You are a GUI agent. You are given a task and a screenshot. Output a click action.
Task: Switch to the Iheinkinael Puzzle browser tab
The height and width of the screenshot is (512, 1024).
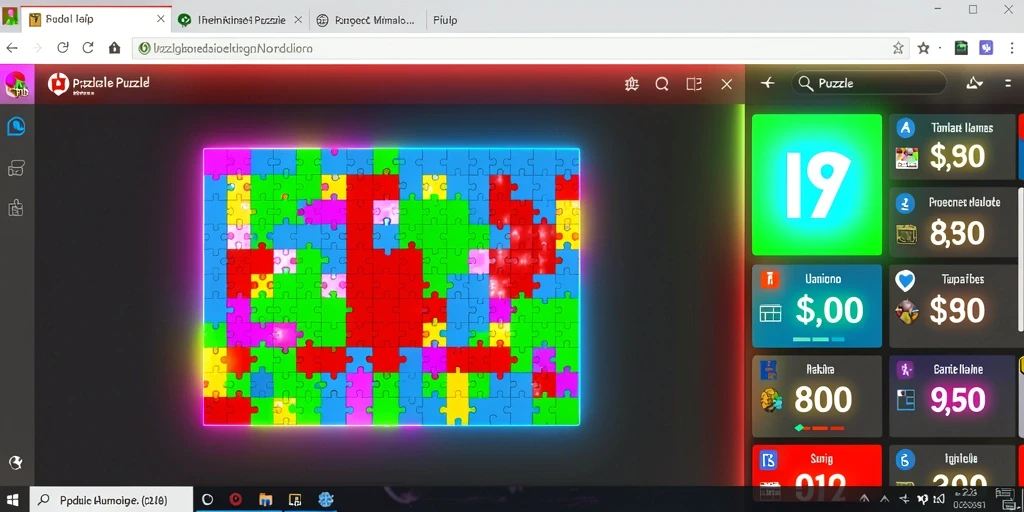[241, 20]
